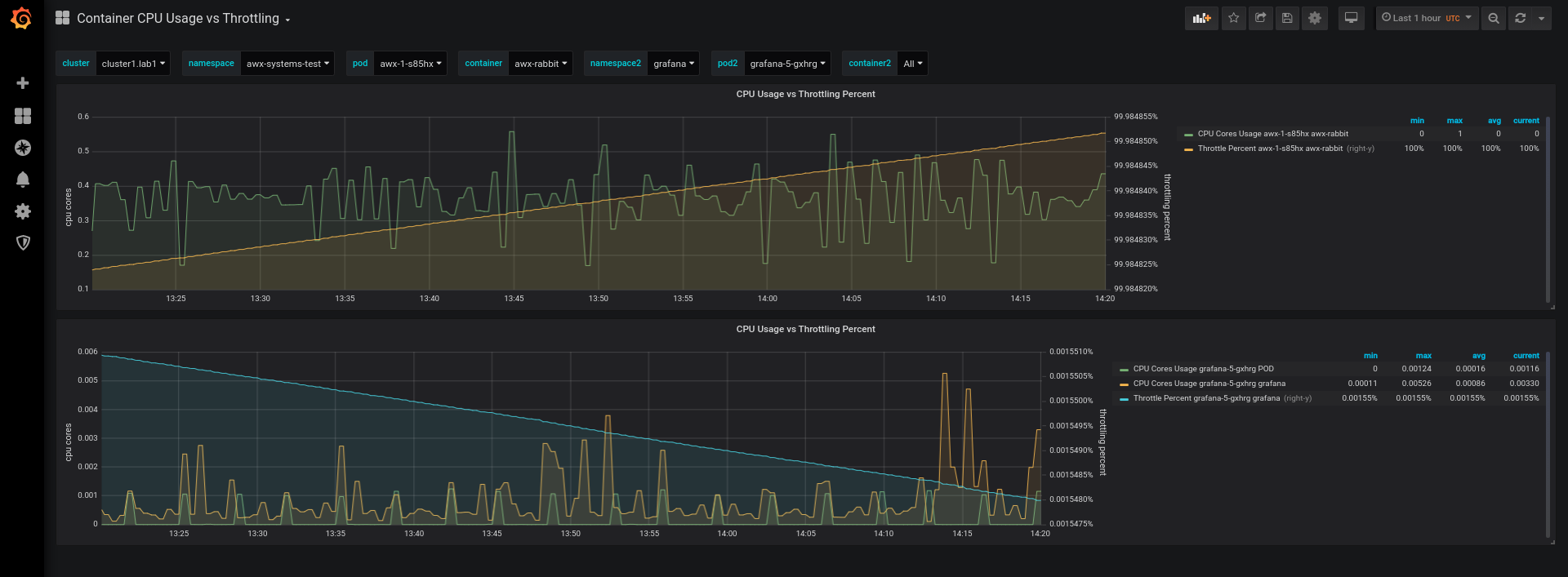Sort bottom legend by min column
Viewport: 1568px width, 577px height.
[x=1370, y=356]
